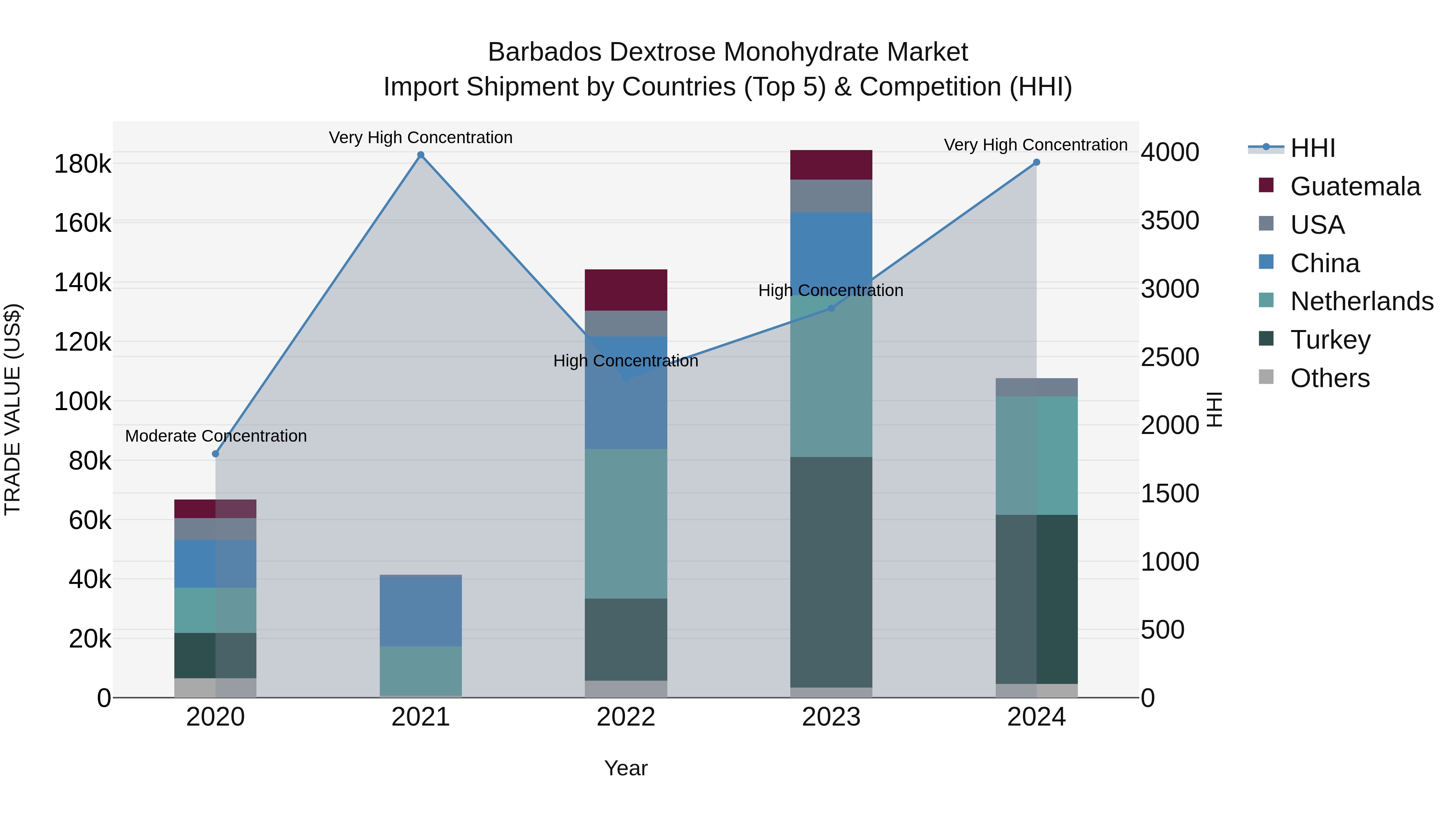Toggle the Netherlands legend entry
The height and width of the screenshot is (819, 1456).
pos(1346,301)
